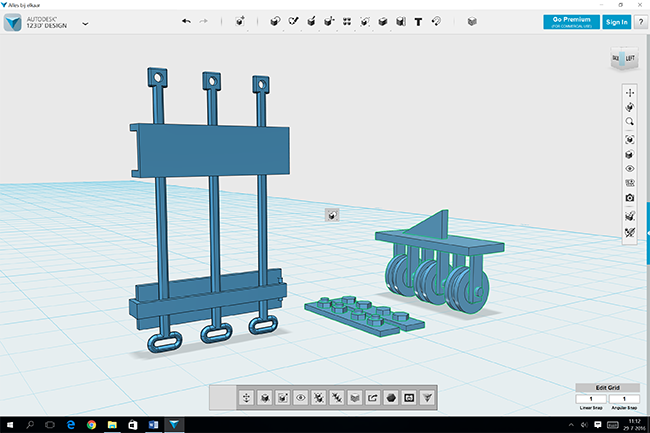The height and width of the screenshot is (433, 650).
Task: Click the Pan tool in the navigation bar
Action: (x=629, y=93)
